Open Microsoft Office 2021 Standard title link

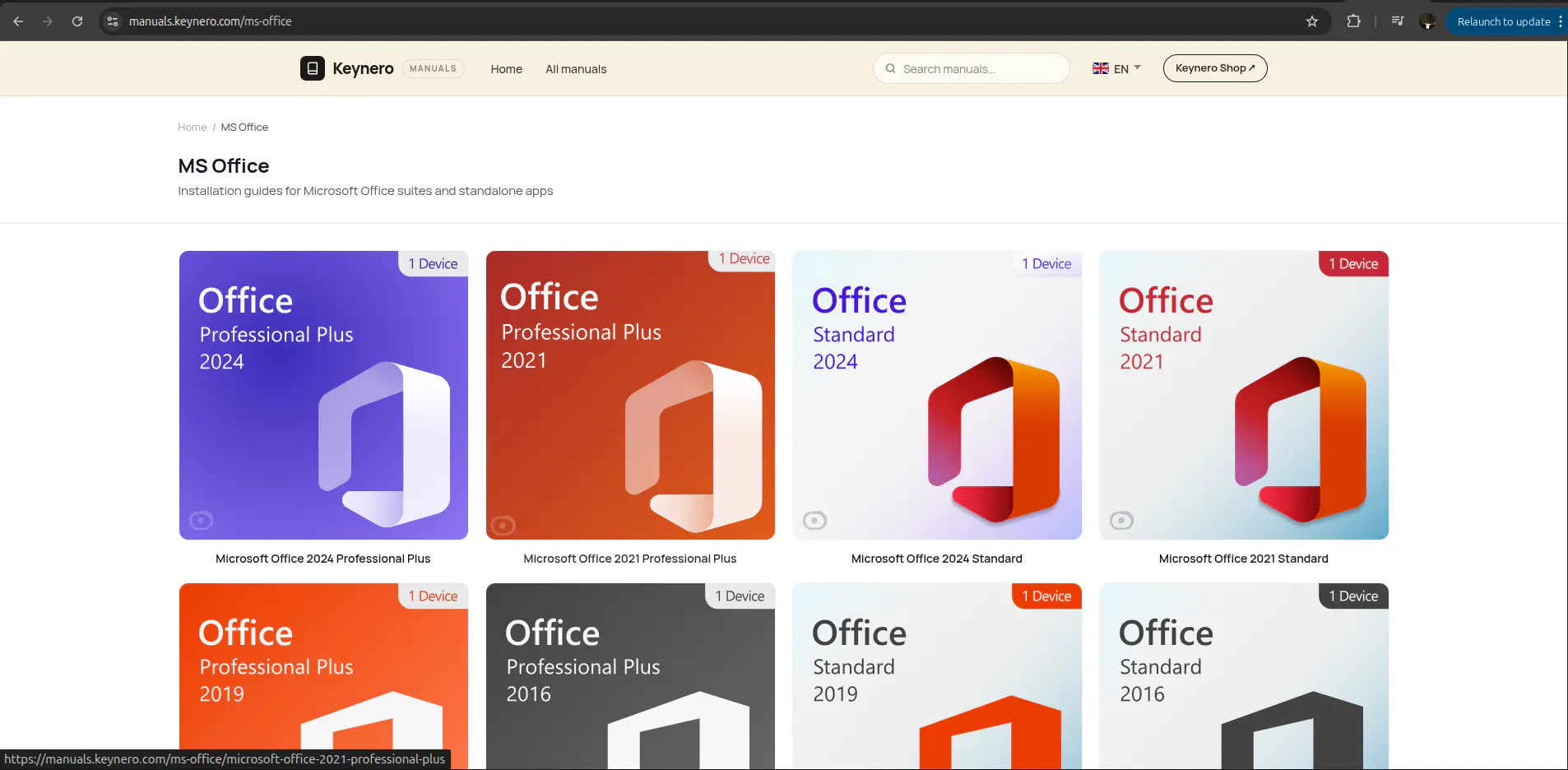1244,559
